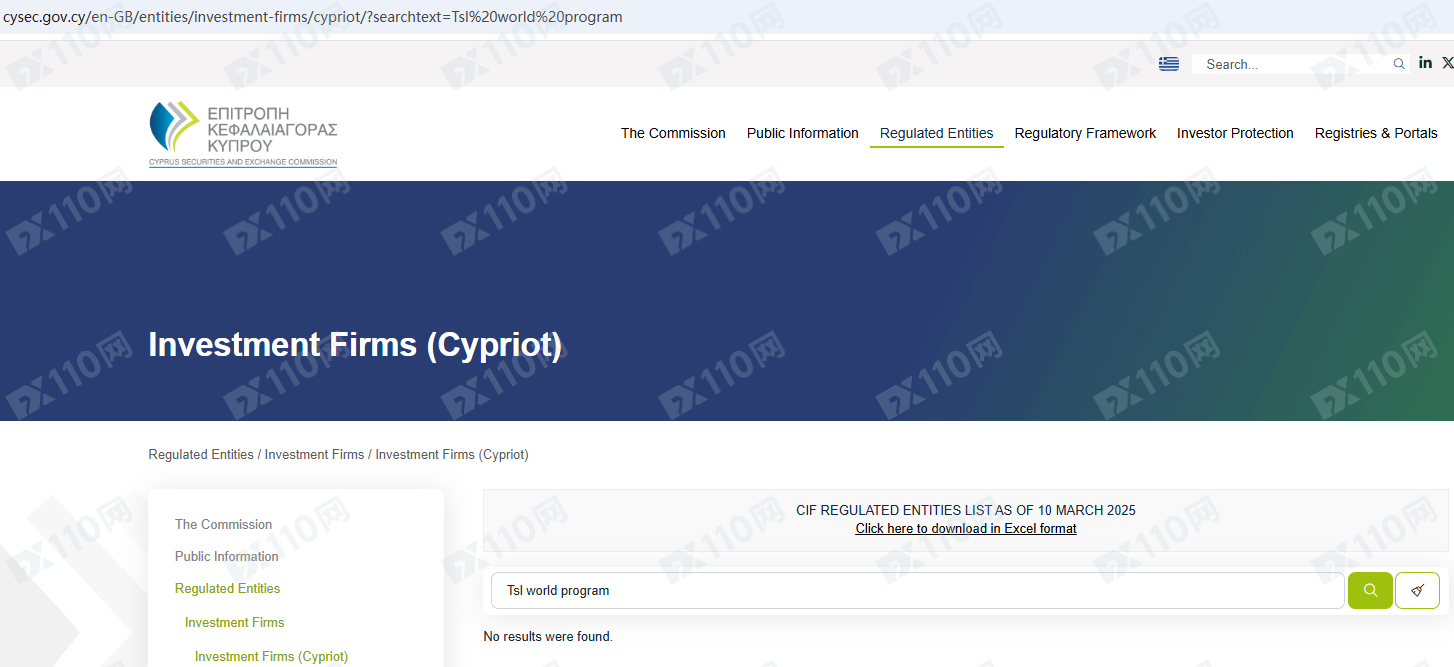Screen dimensions: 1454x667
Task: Select Investment Firms (Cypriot) in the sidebar
Action: pyautogui.click(x=271, y=656)
